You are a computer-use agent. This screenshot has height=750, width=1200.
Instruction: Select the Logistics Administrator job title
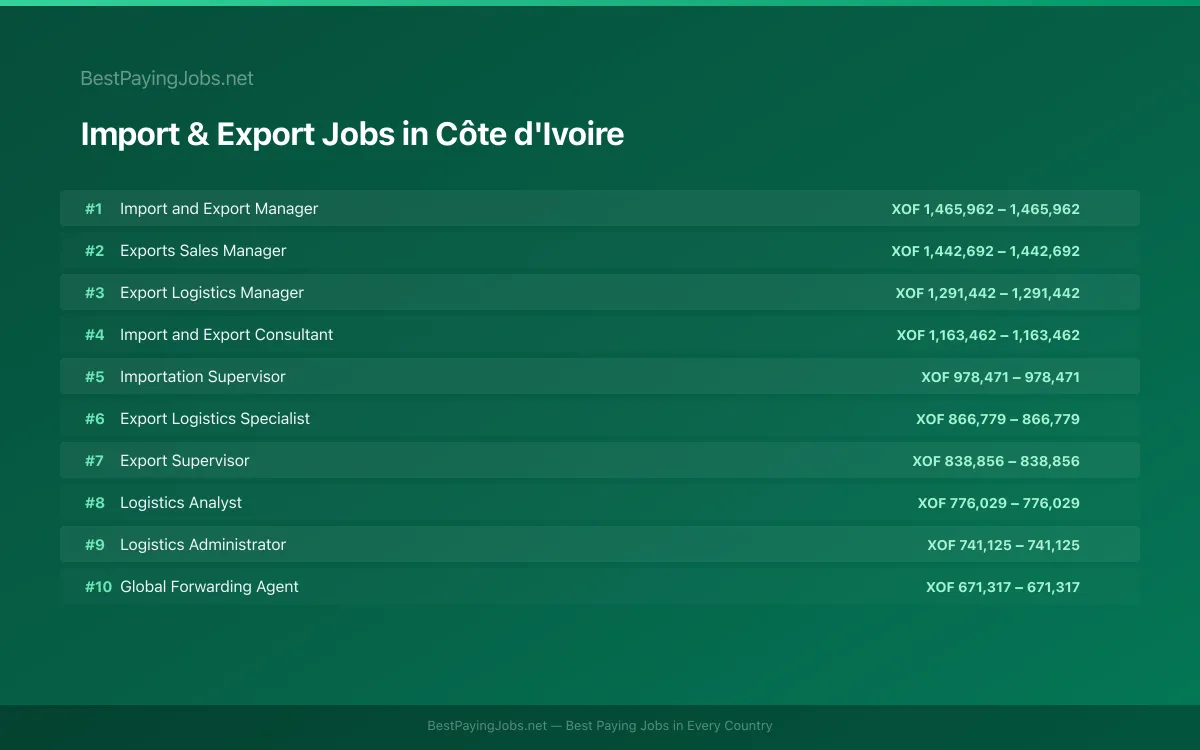tap(203, 545)
